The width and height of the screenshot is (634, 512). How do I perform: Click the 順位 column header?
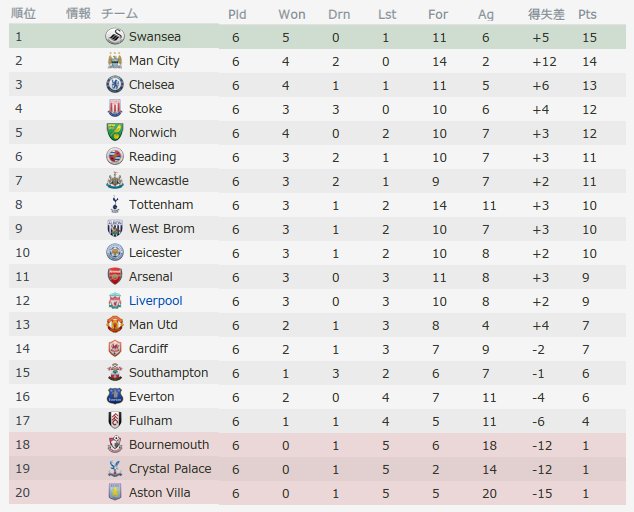pos(24,14)
